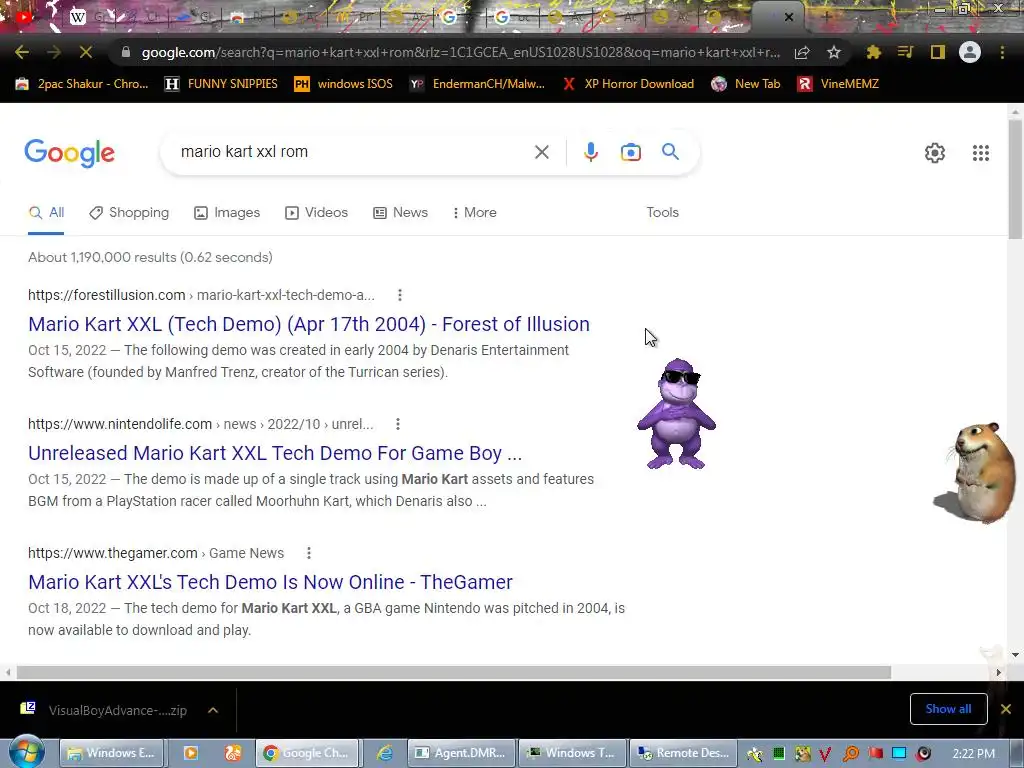Open the XP Horror Download bookmark
The height and width of the screenshot is (768, 1024).
(x=628, y=84)
